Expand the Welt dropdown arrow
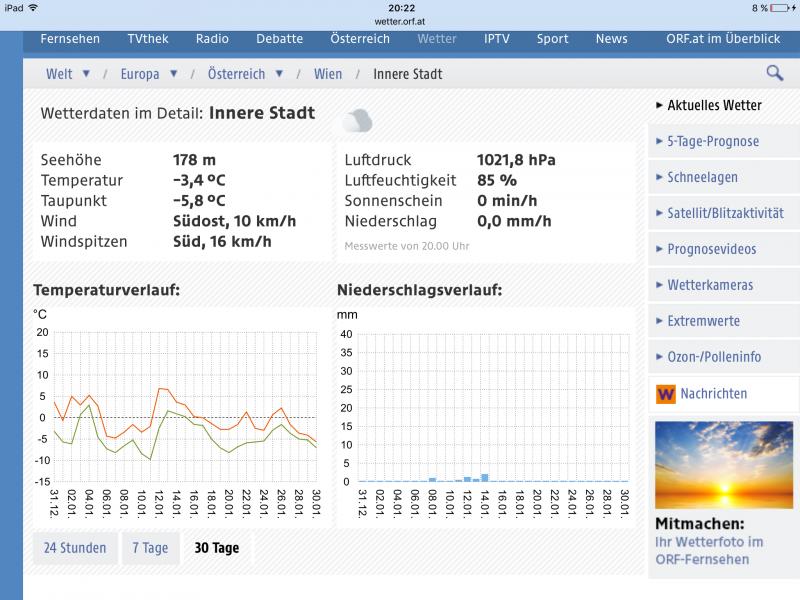 86,74
